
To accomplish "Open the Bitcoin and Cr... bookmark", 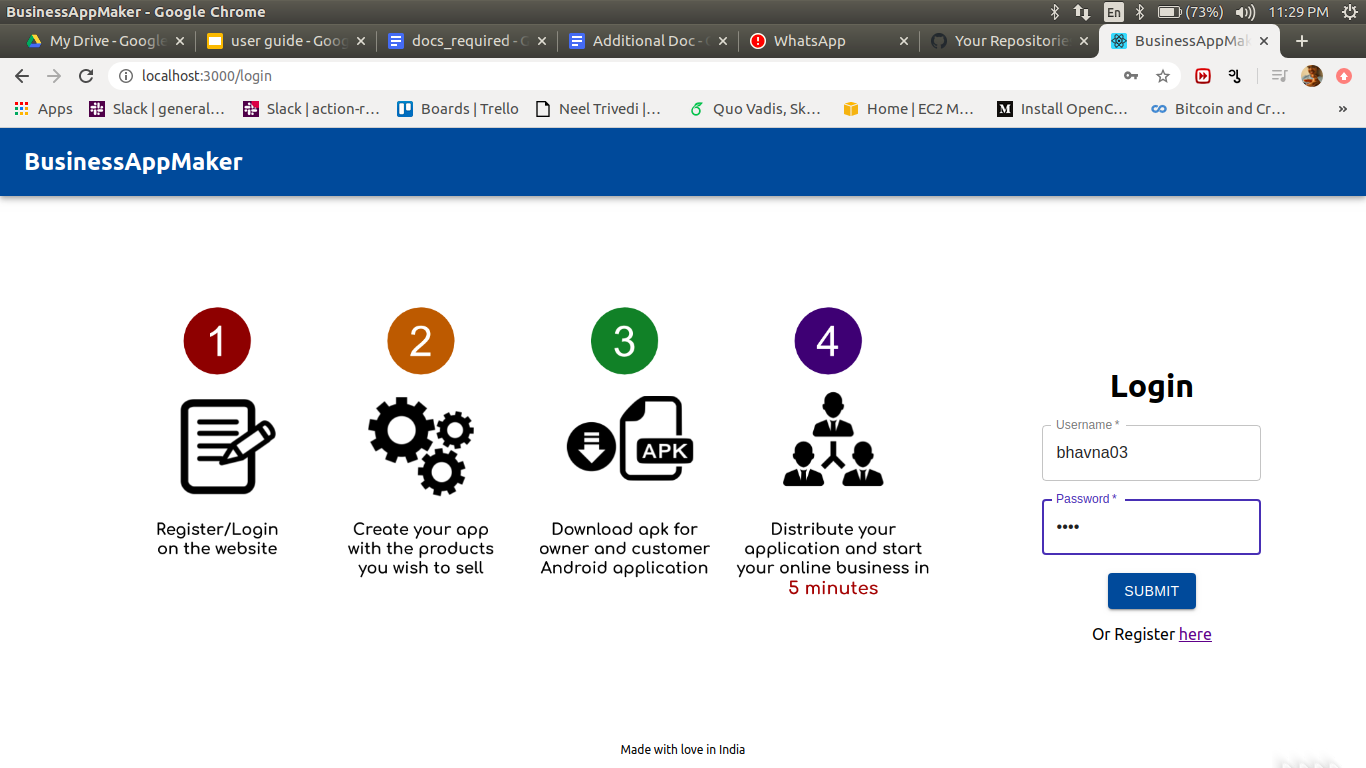I will click(x=1218, y=109).
